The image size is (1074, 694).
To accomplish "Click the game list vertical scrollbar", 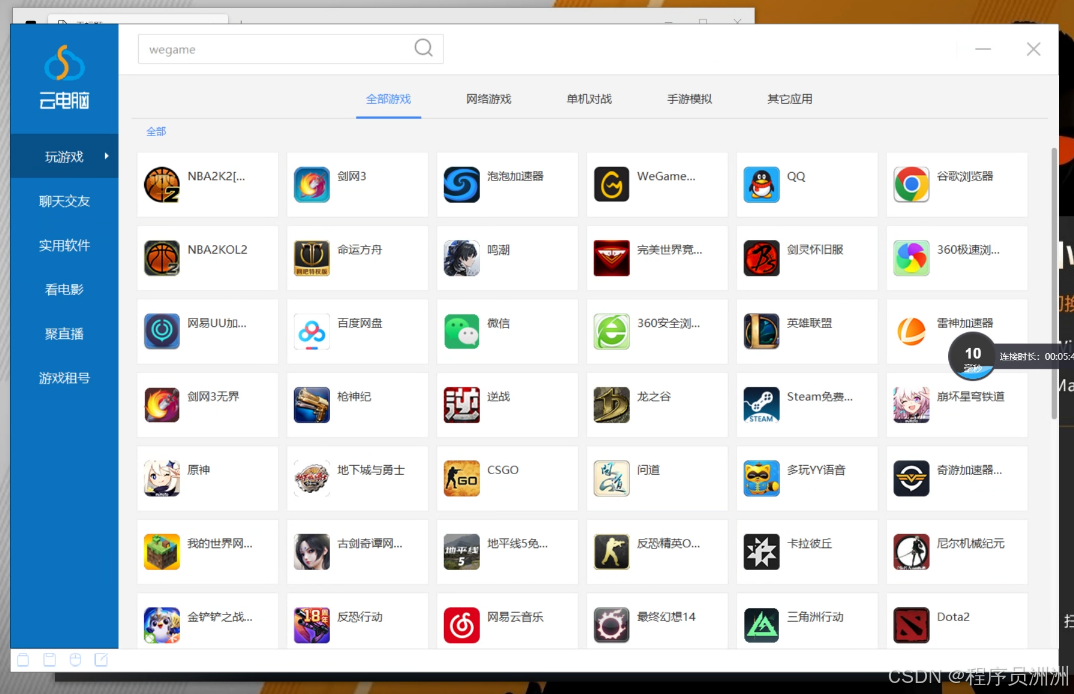I will (1054, 282).
